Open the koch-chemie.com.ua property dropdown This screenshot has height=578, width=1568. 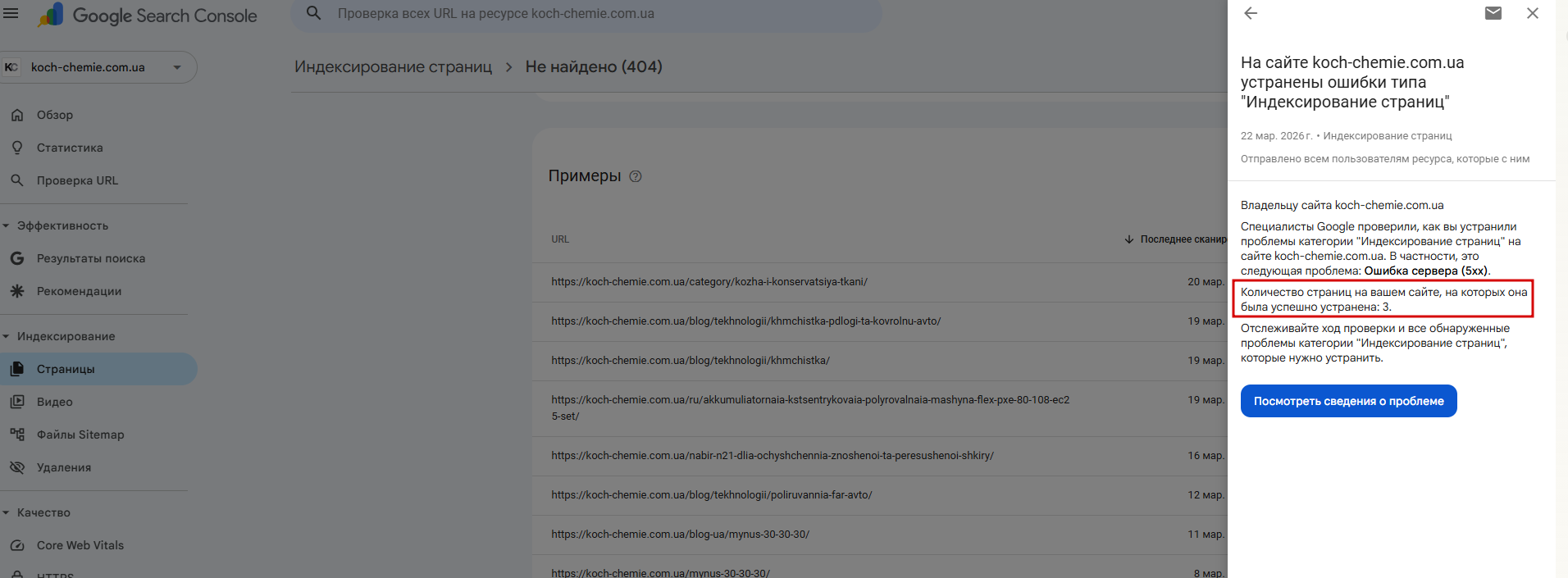coord(98,67)
